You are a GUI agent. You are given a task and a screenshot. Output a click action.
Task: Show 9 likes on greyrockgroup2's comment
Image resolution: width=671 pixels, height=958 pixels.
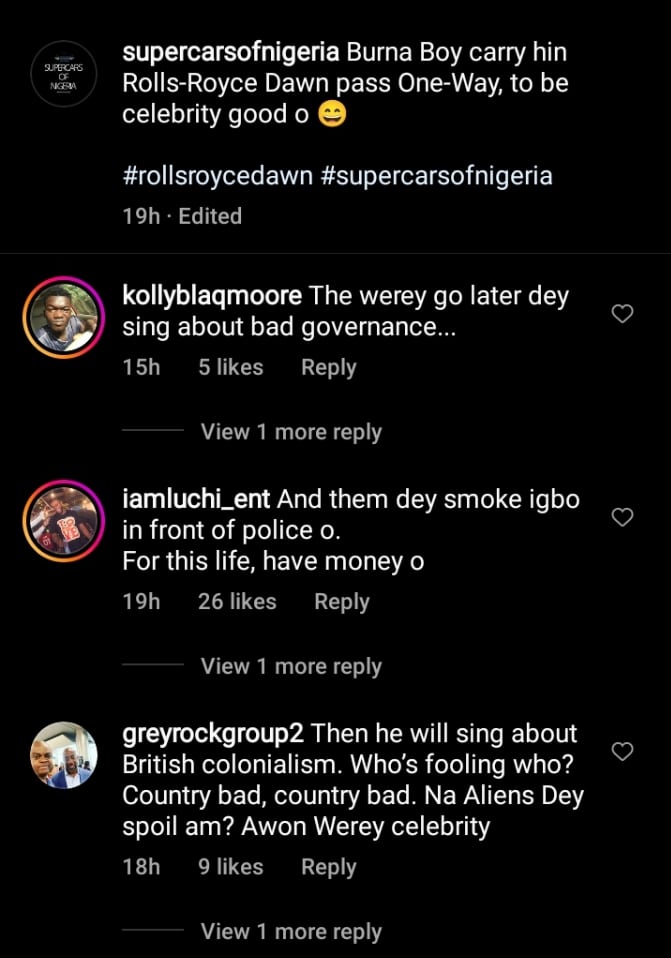(230, 866)
